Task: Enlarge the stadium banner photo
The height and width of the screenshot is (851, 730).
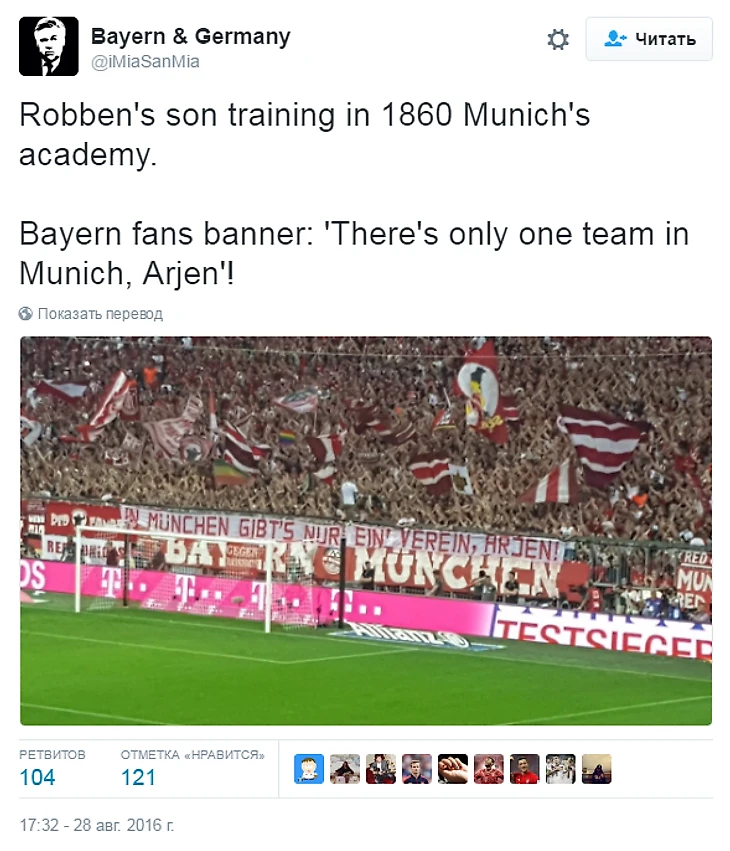Action: click(x=366, y=531)
